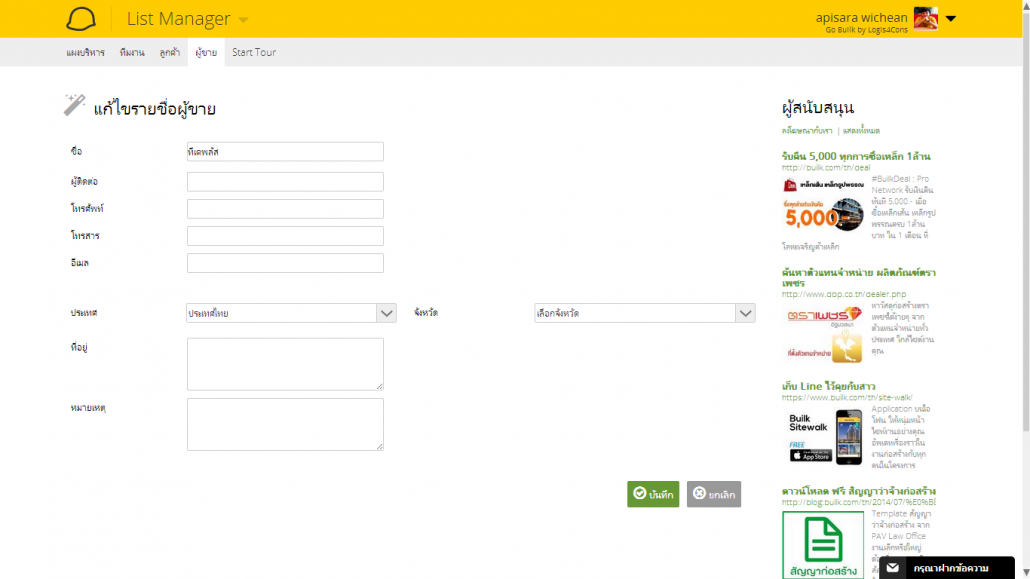Focus the ชื่อ name input field
The width and height of the screenshot is (1030, 579).
tap(285, 152)
